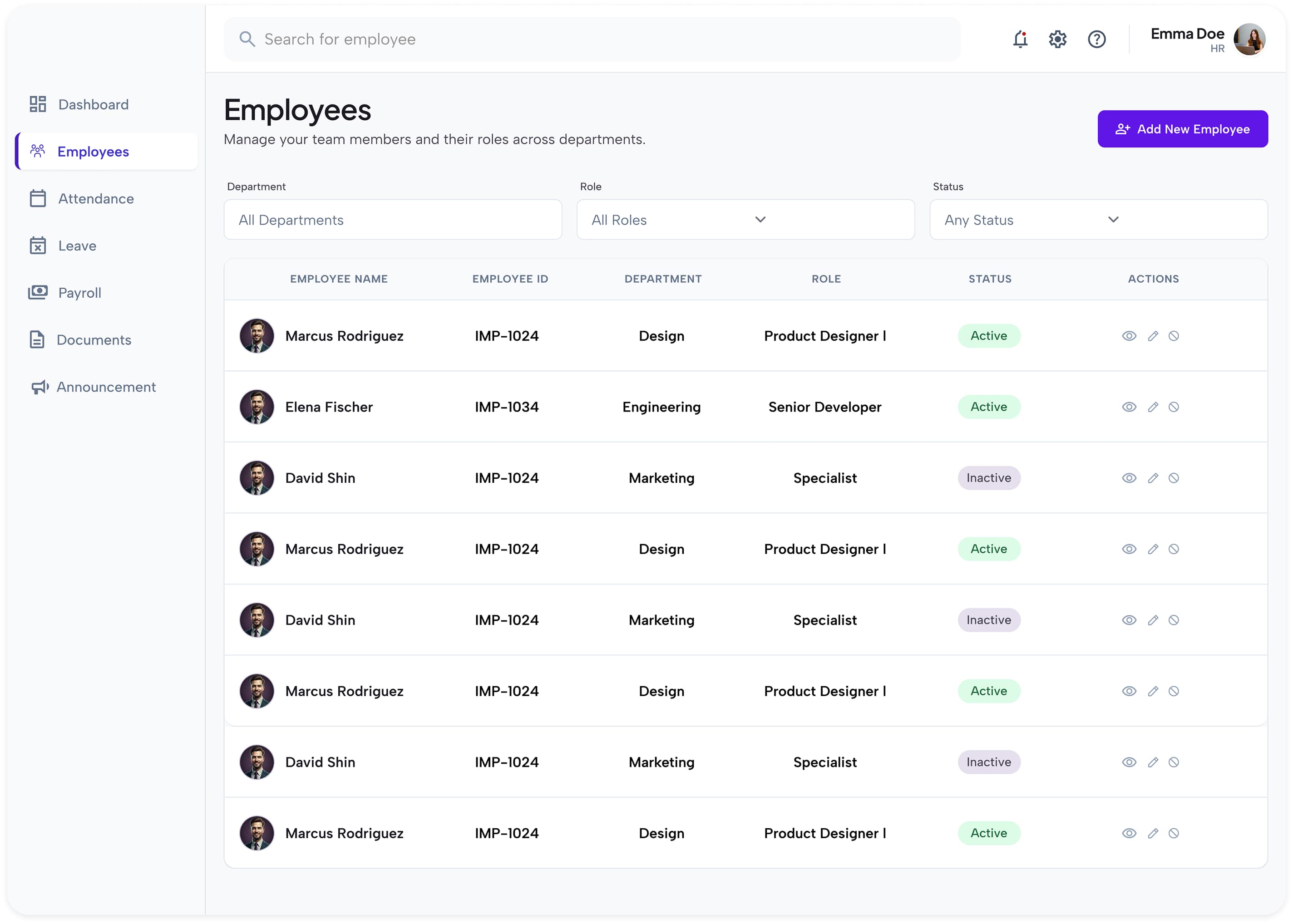This screenshot has height=924, width=1293.
Task: Click the Employee Name column header
Action: pos(339,279)
